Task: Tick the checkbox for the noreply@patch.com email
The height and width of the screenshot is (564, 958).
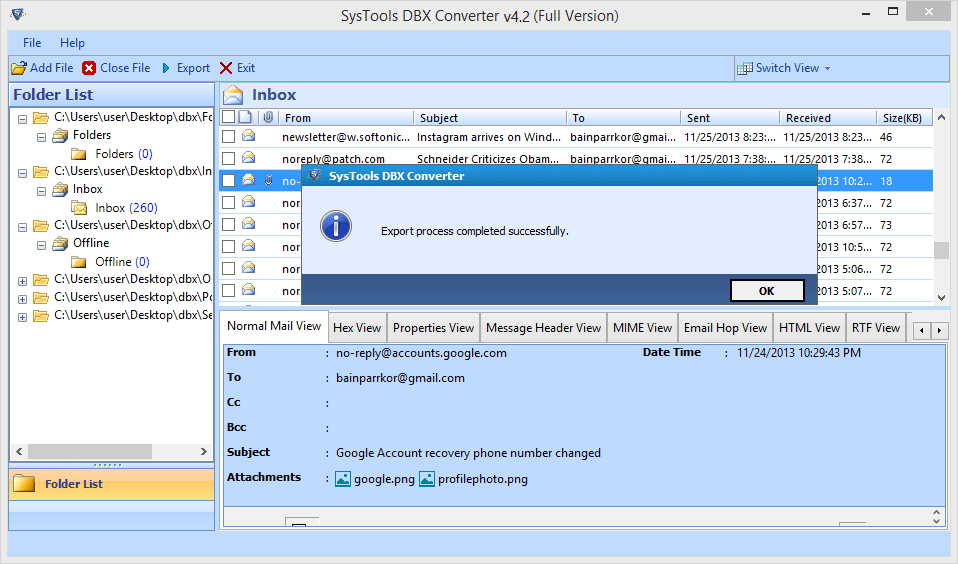Action: pos(229,158)
